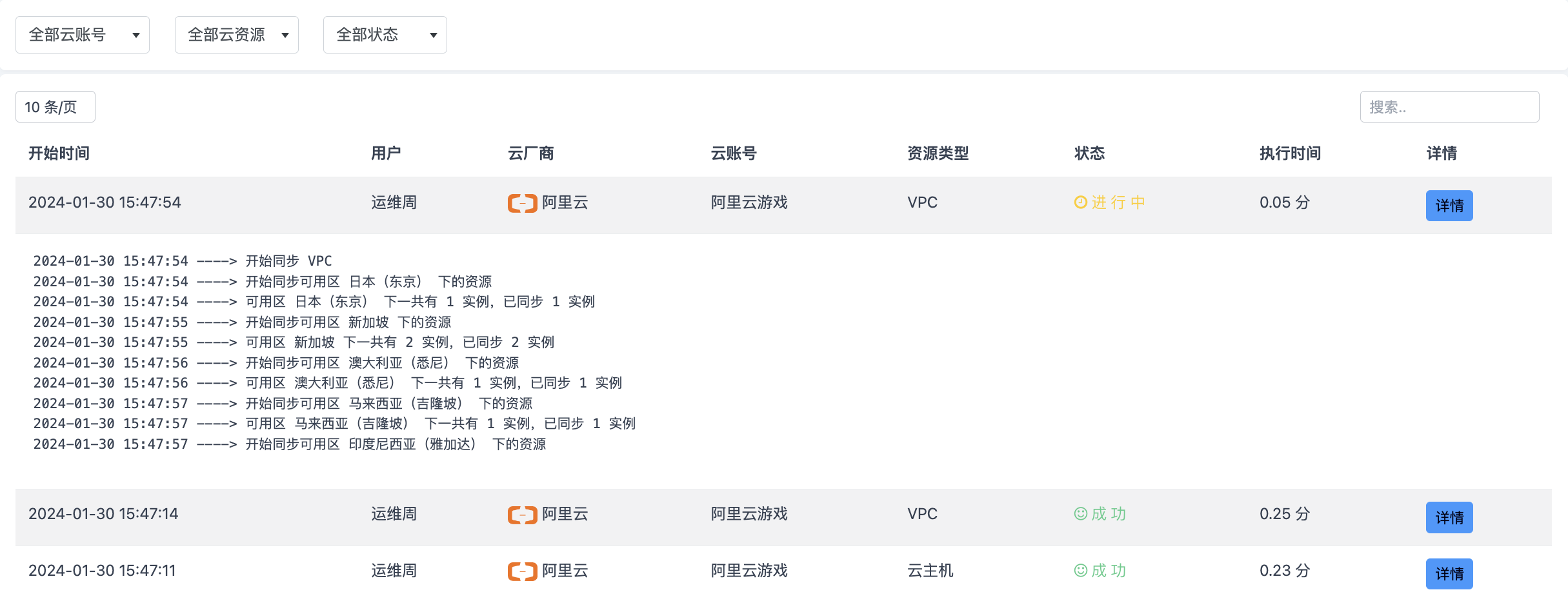Open 详情 for the in-progress VPC task
Screen dimensions: 1568x601
(x=1449, y=206)
